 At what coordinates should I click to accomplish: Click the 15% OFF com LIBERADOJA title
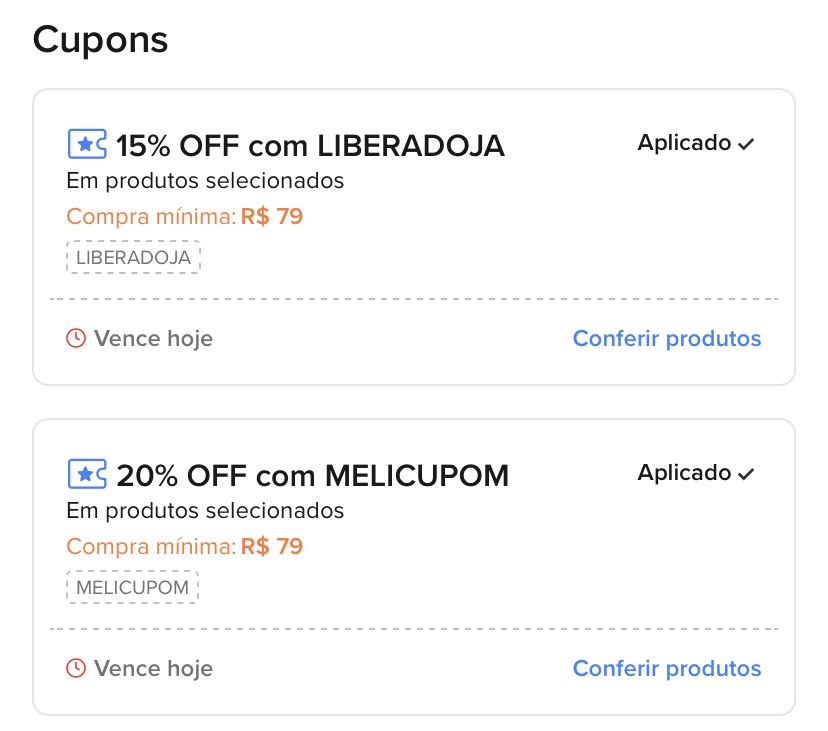tap(310, 146)
